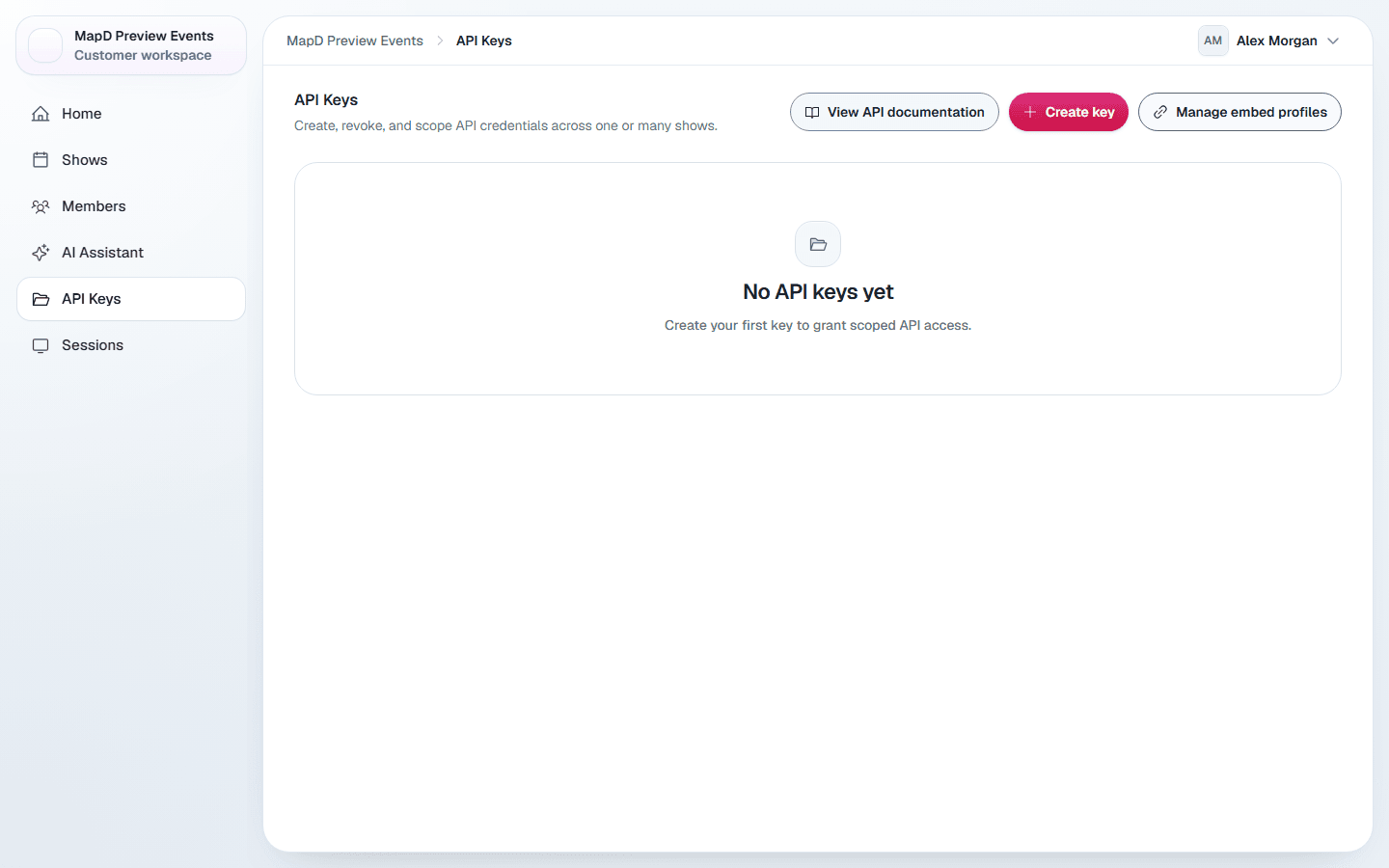The height and width of the screenshot is (868, 1389).
Task: Click the 'Customer workspace' label
Action: click(143, 55)
